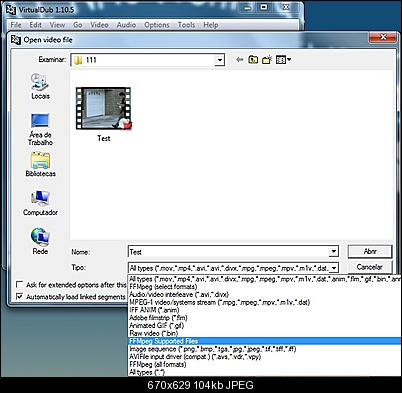This screenshot has height=393, width=402.
Task: Click the VirtualDub title bar app icon
Action: (x=11, y=10)
